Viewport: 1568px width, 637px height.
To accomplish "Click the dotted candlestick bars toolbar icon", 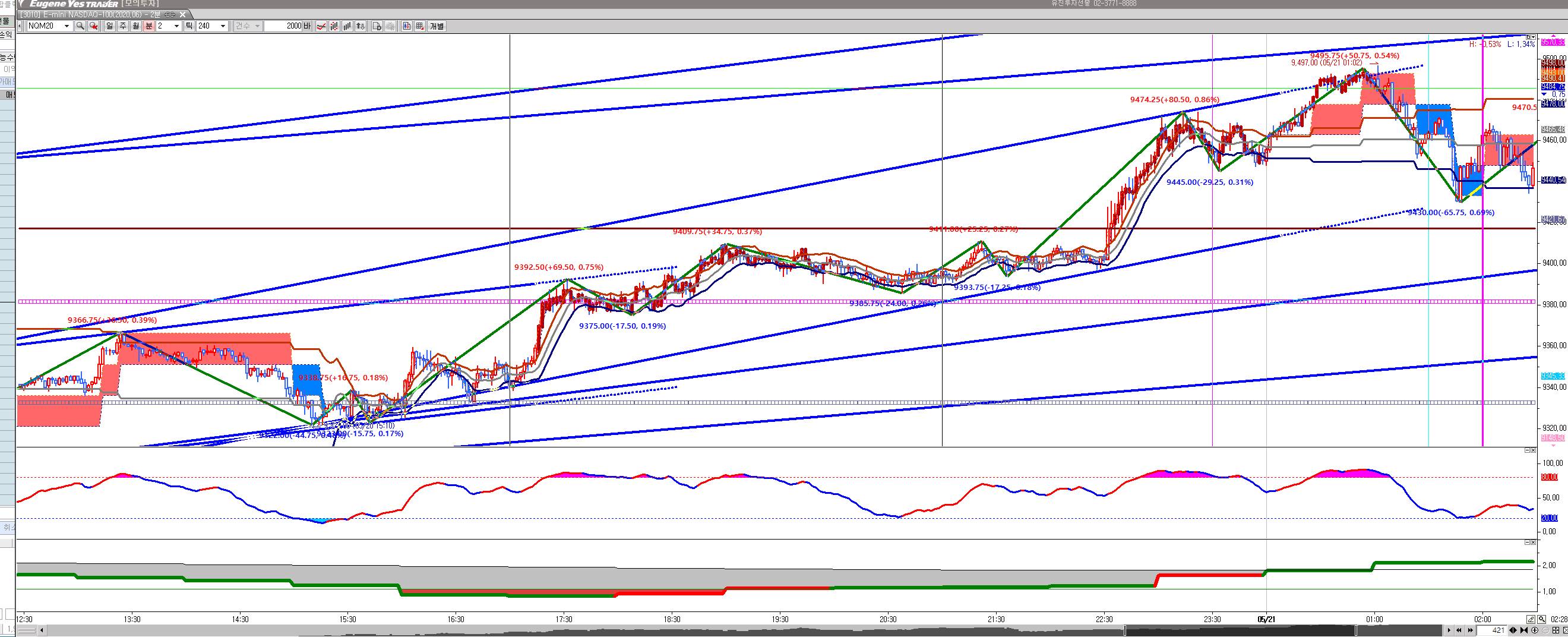I will 334,26.
